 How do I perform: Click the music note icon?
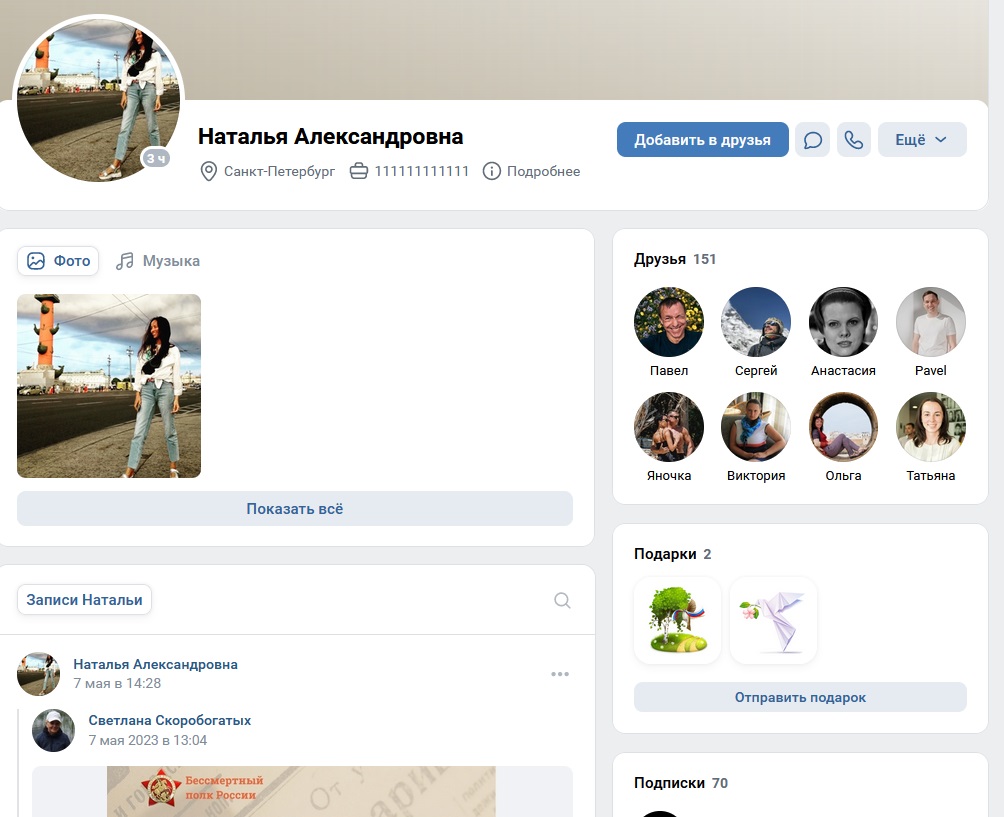click(125, 261)
